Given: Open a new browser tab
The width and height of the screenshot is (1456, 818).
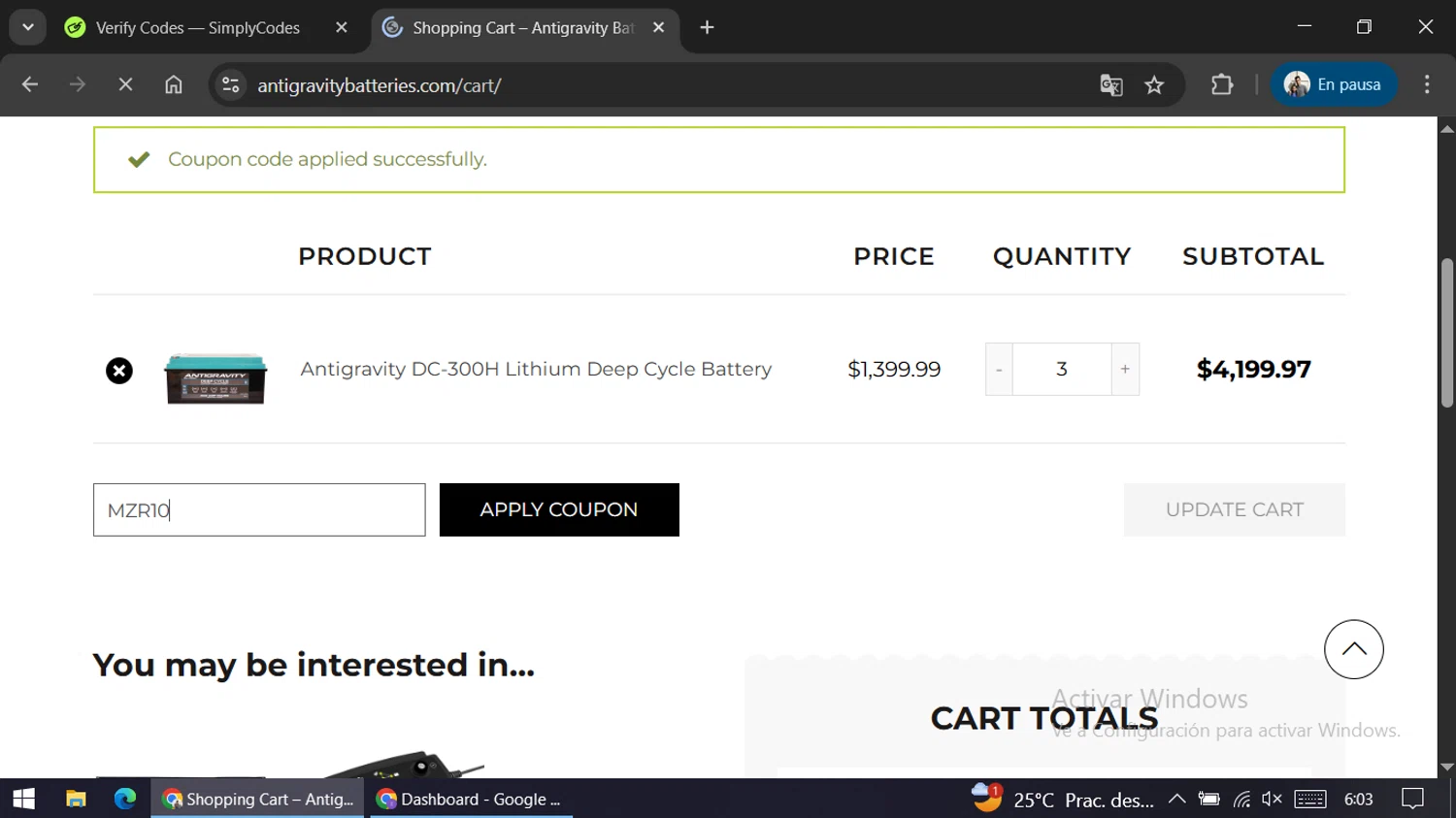Looking at the screenshot, I should pos(707,28).
